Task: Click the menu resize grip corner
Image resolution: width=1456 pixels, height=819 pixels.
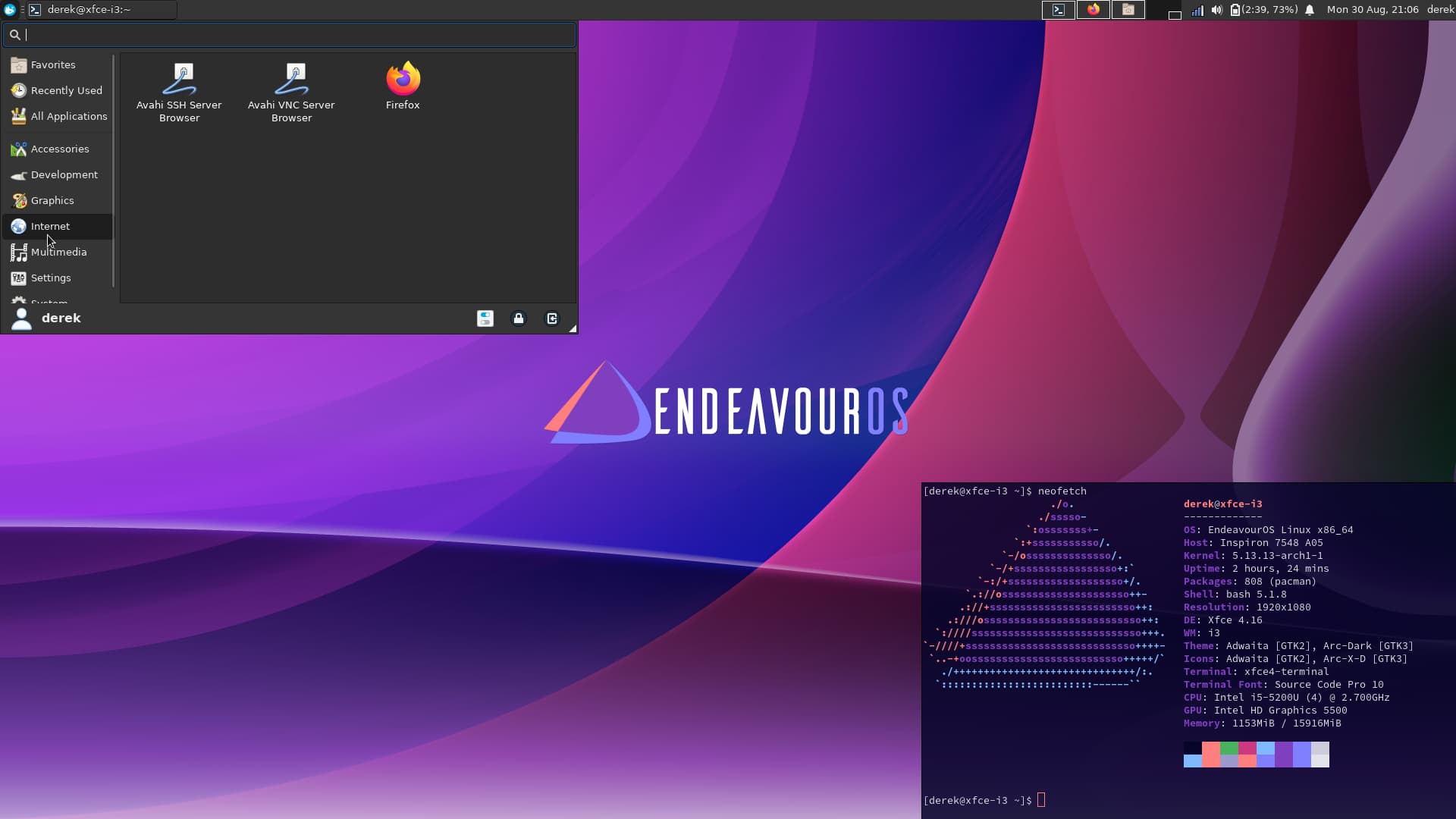Action: point(573,328)
